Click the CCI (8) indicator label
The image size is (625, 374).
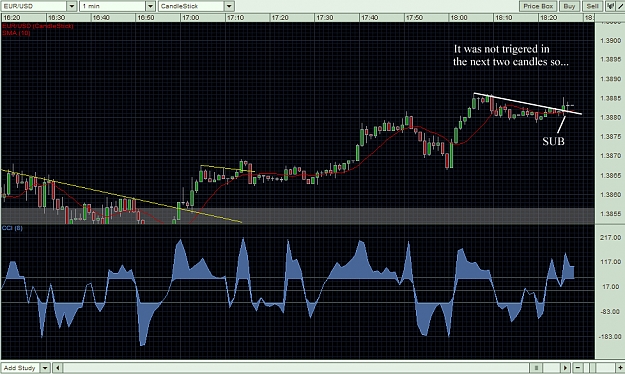(12, 228)
